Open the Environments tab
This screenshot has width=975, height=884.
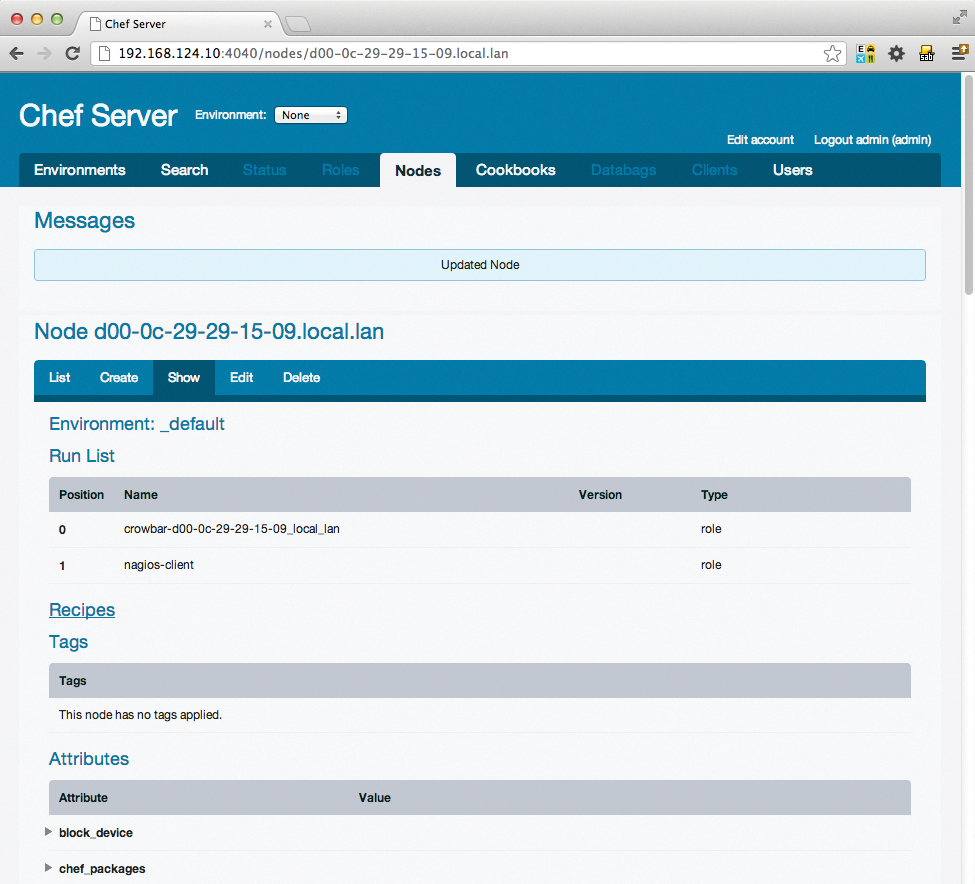coord(80,170)
